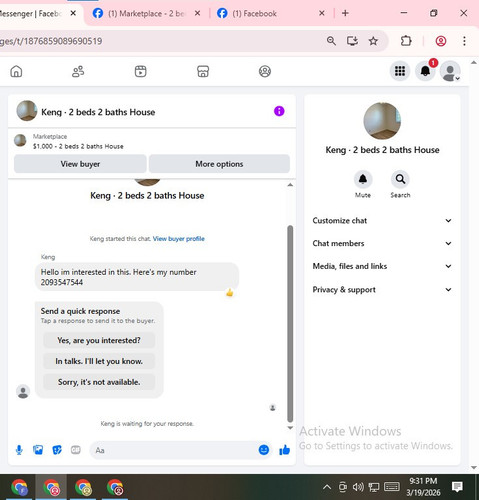The width and height of the screenshot is (479, 500).
Task: Click the conversation header listing thumbnail
Action: click(x=27, y=111)
